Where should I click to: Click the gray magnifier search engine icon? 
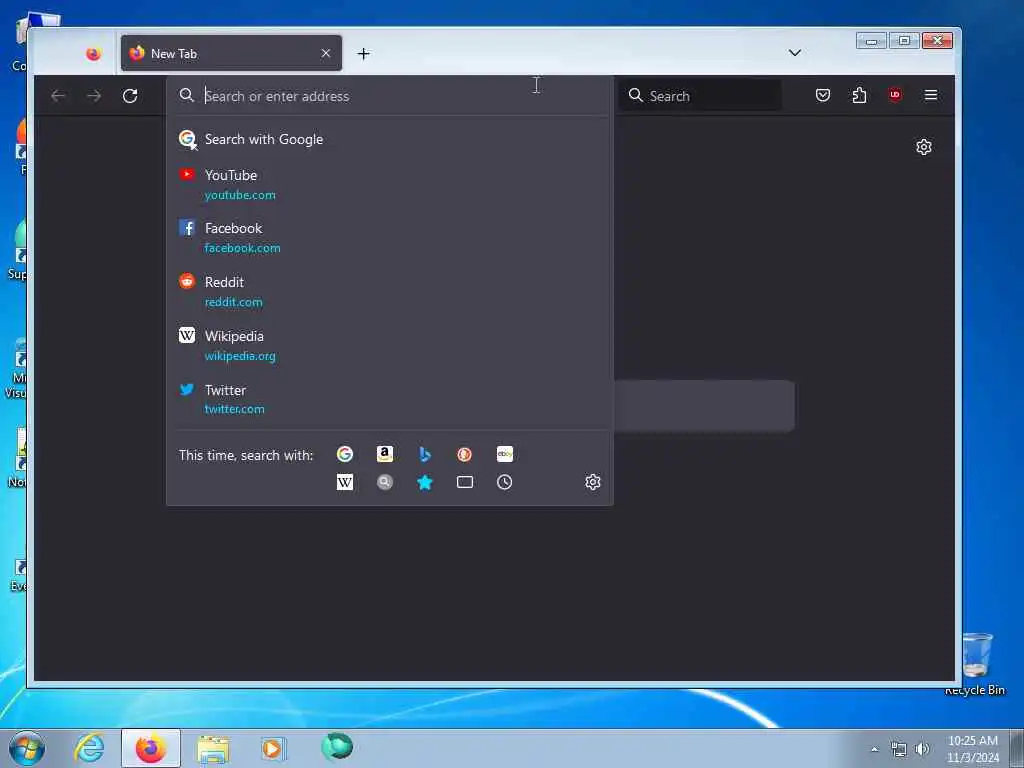coord(385,482)
